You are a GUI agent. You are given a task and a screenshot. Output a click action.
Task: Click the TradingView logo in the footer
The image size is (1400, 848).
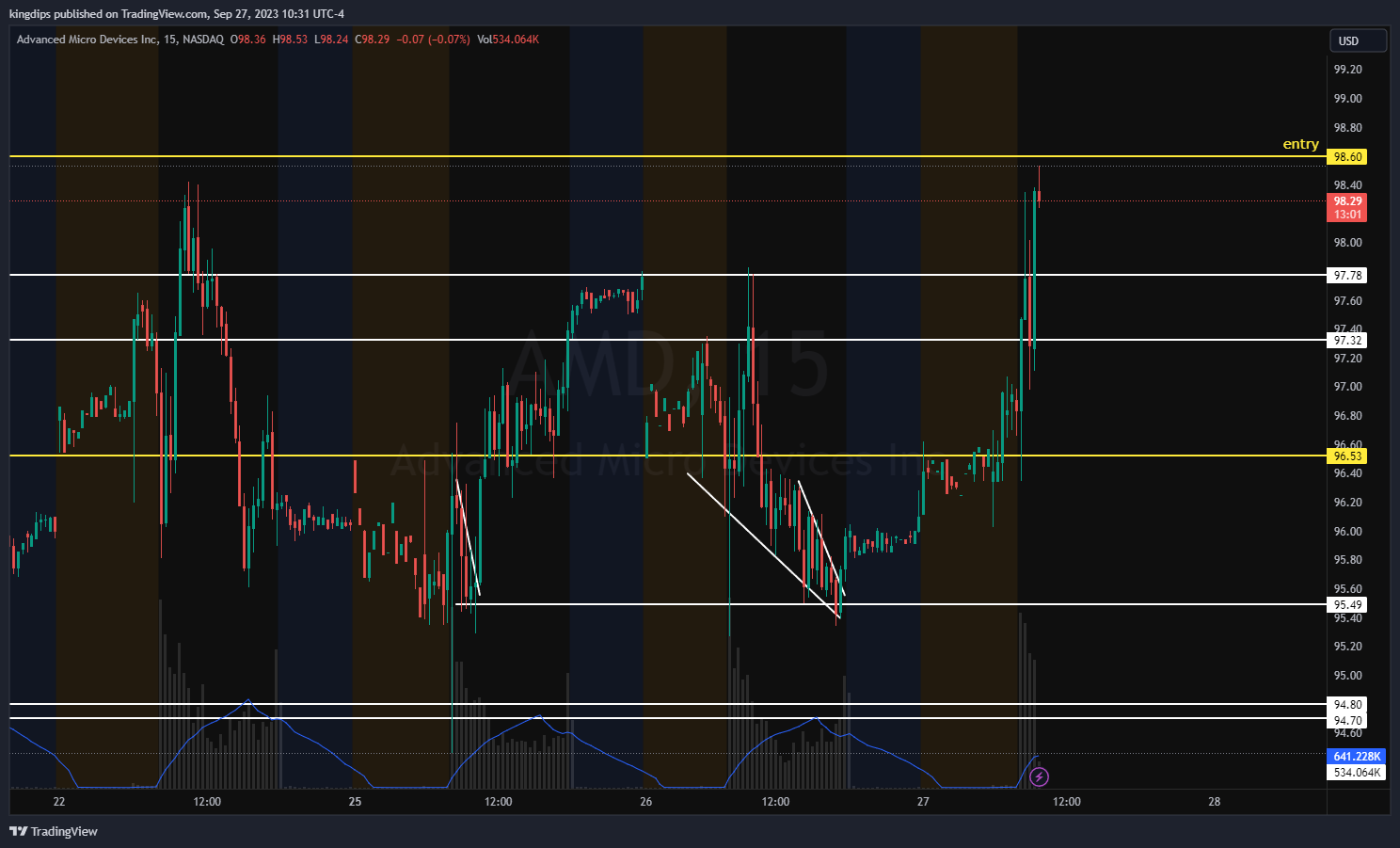[54, 831]
